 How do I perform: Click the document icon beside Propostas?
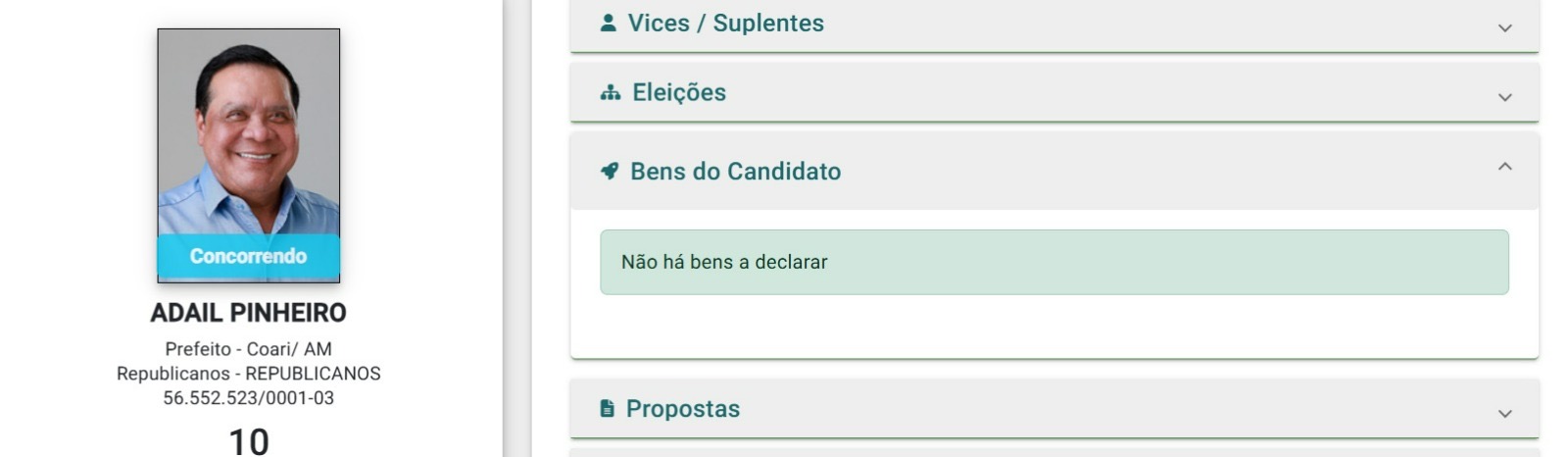pyautogui.click(x=608, y=408)
